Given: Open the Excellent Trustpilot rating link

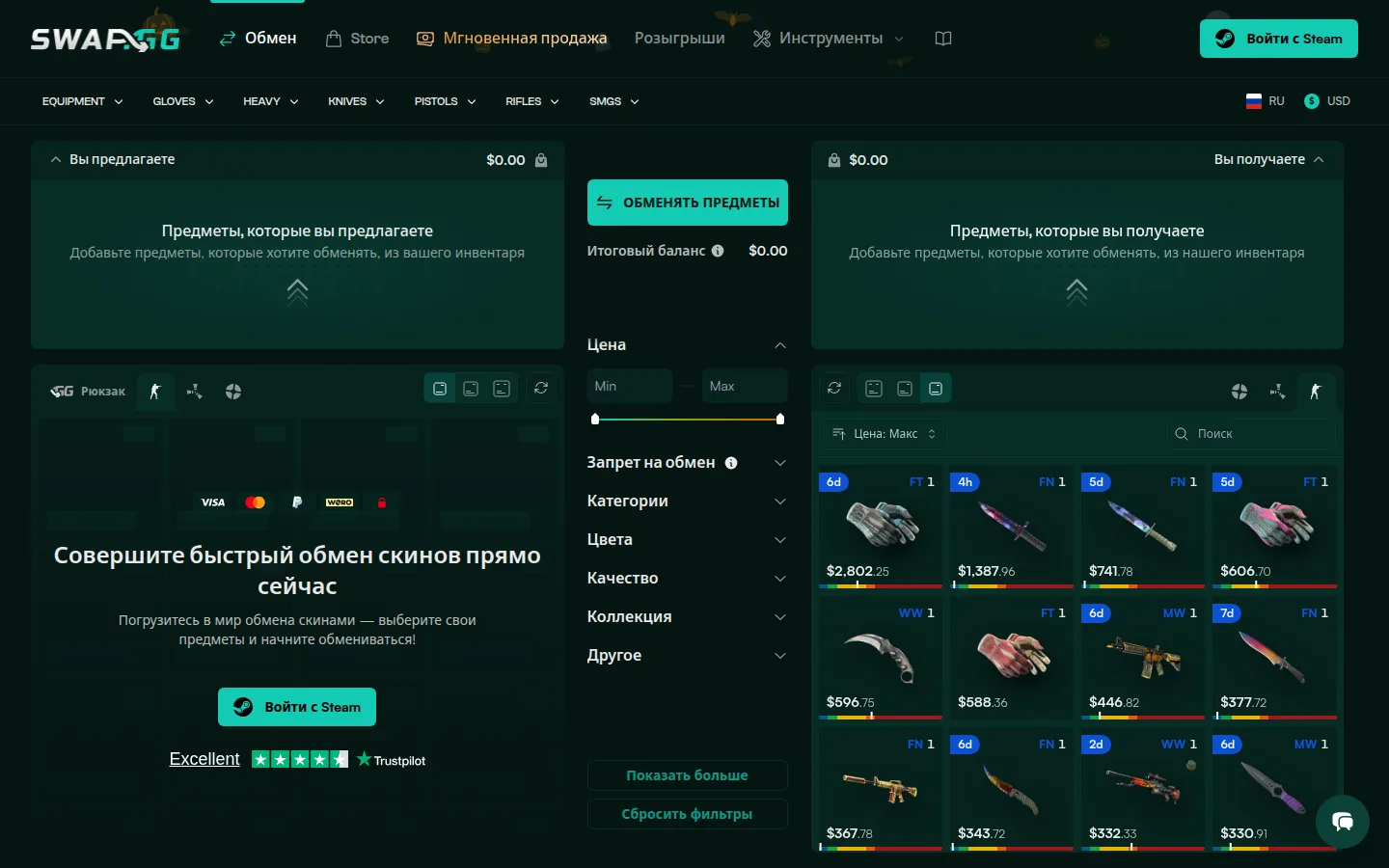Looking at the screenshot, I should pos(204,760).
